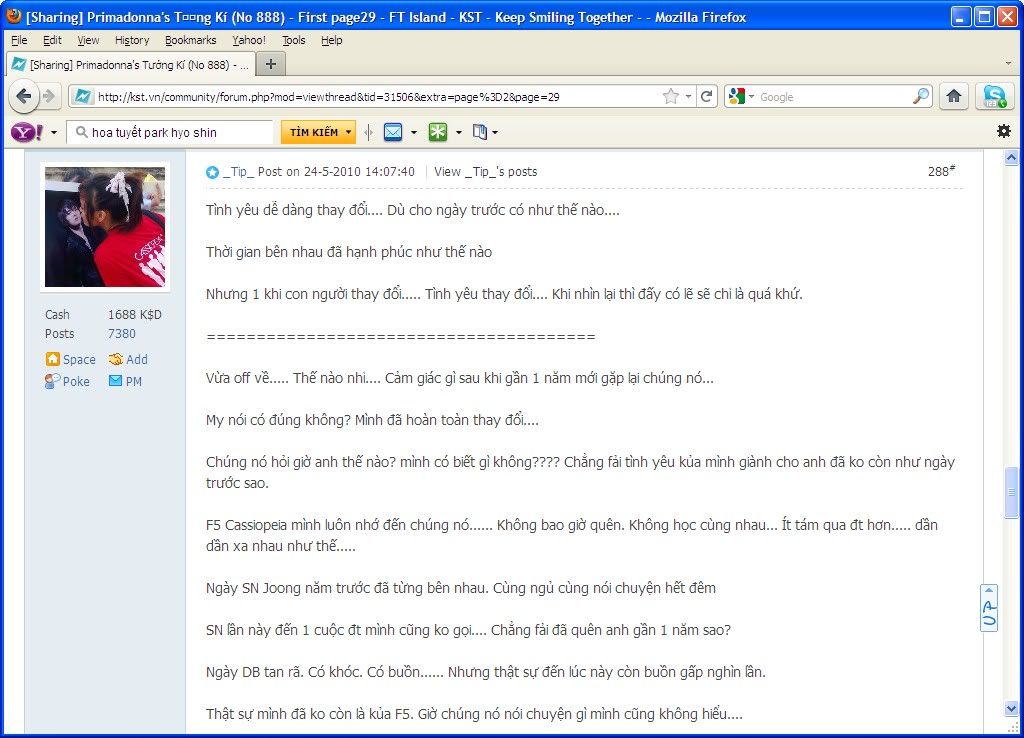The width and height of the screenshot is (1024, 738).
Task: Click View _Tip_'s posts link
Action: click(485, 172)
